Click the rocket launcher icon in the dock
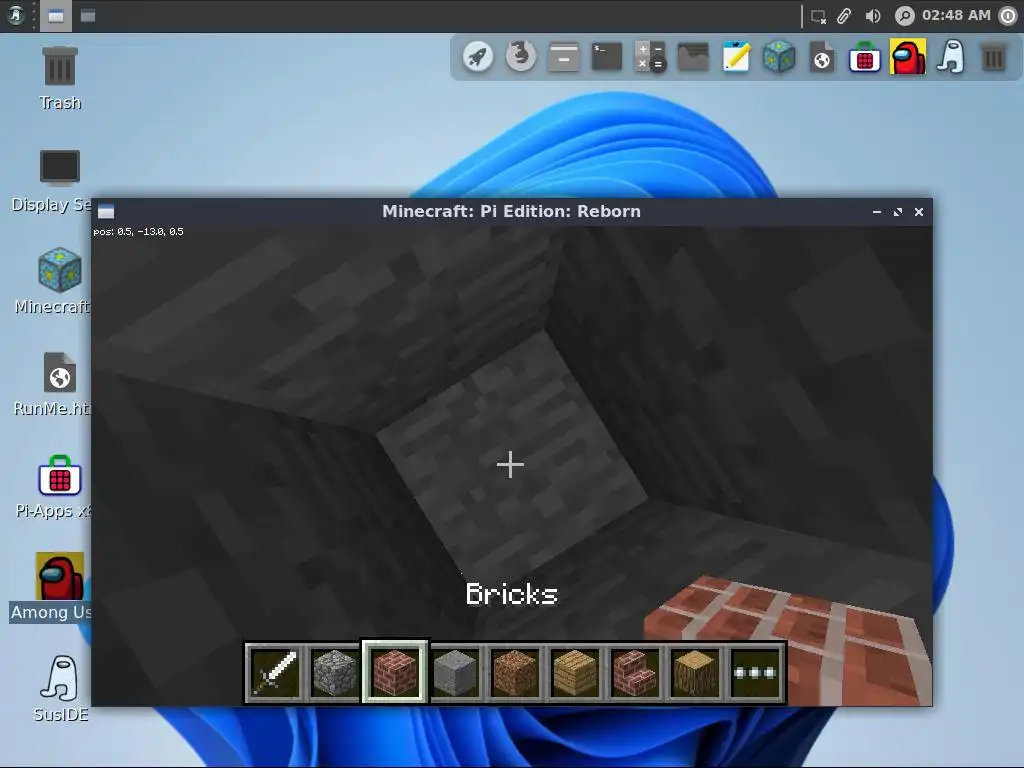The width and height of the screenshot is (1024, 768). click(478, 57)
